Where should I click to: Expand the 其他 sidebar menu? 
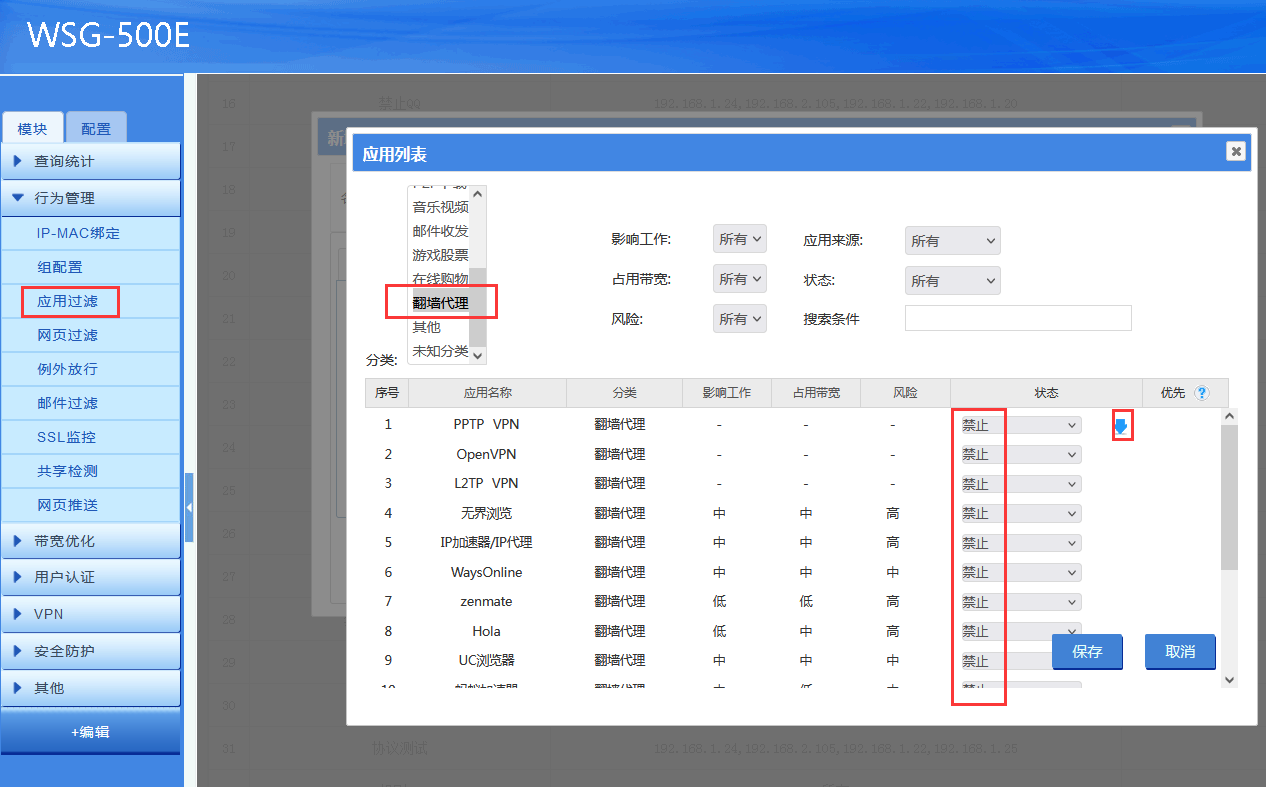91,688
